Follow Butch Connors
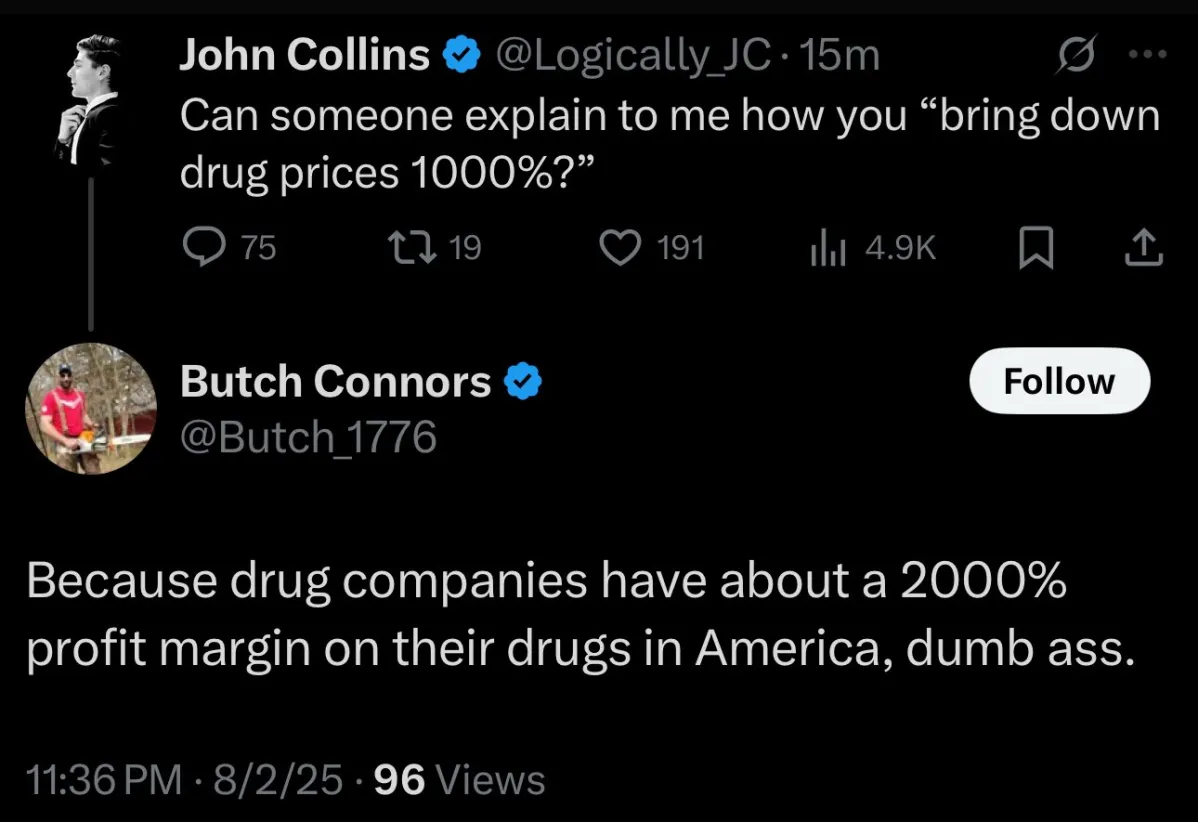This screenshot has height=822, width=1198. [x=1060, y=380]
